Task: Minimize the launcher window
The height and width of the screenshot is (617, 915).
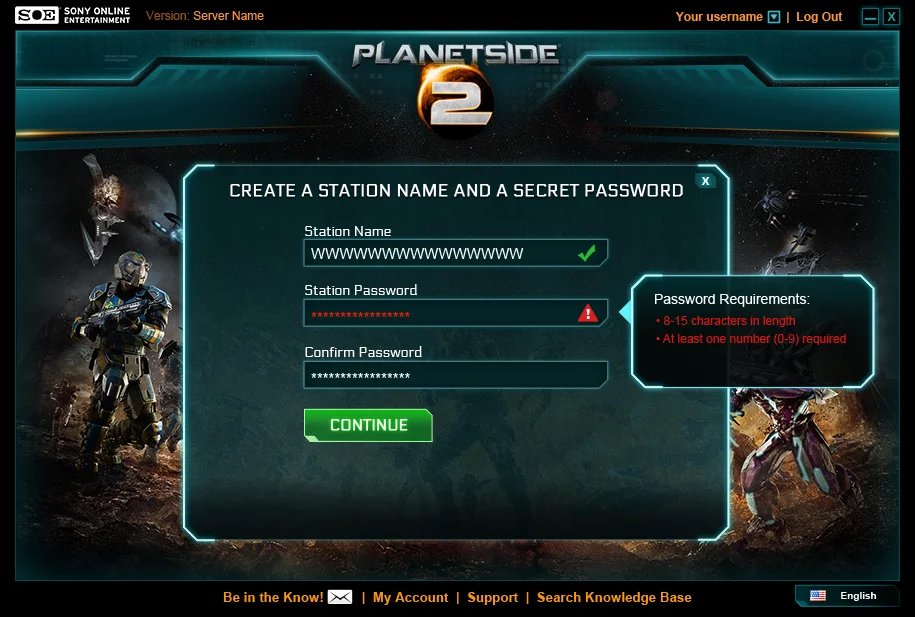Action: [x=870, y=16]
